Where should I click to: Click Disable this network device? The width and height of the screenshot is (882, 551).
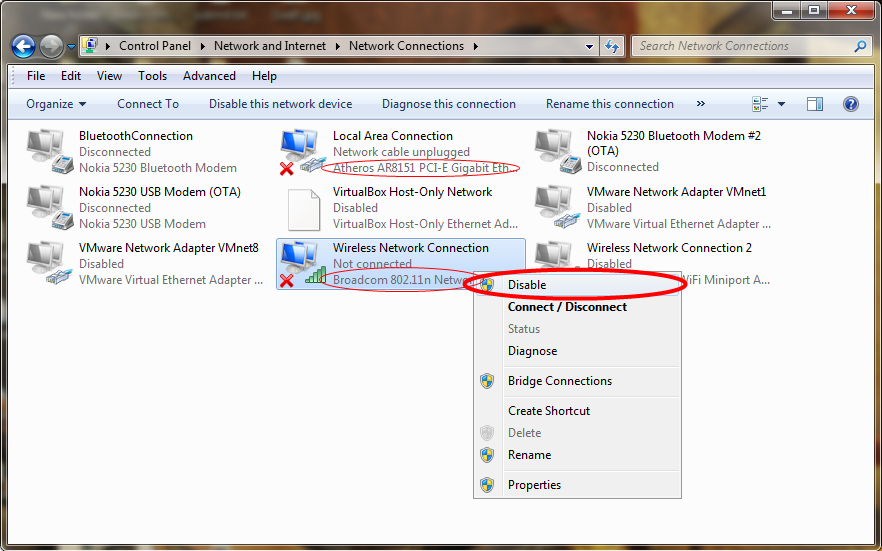point(281,104)
